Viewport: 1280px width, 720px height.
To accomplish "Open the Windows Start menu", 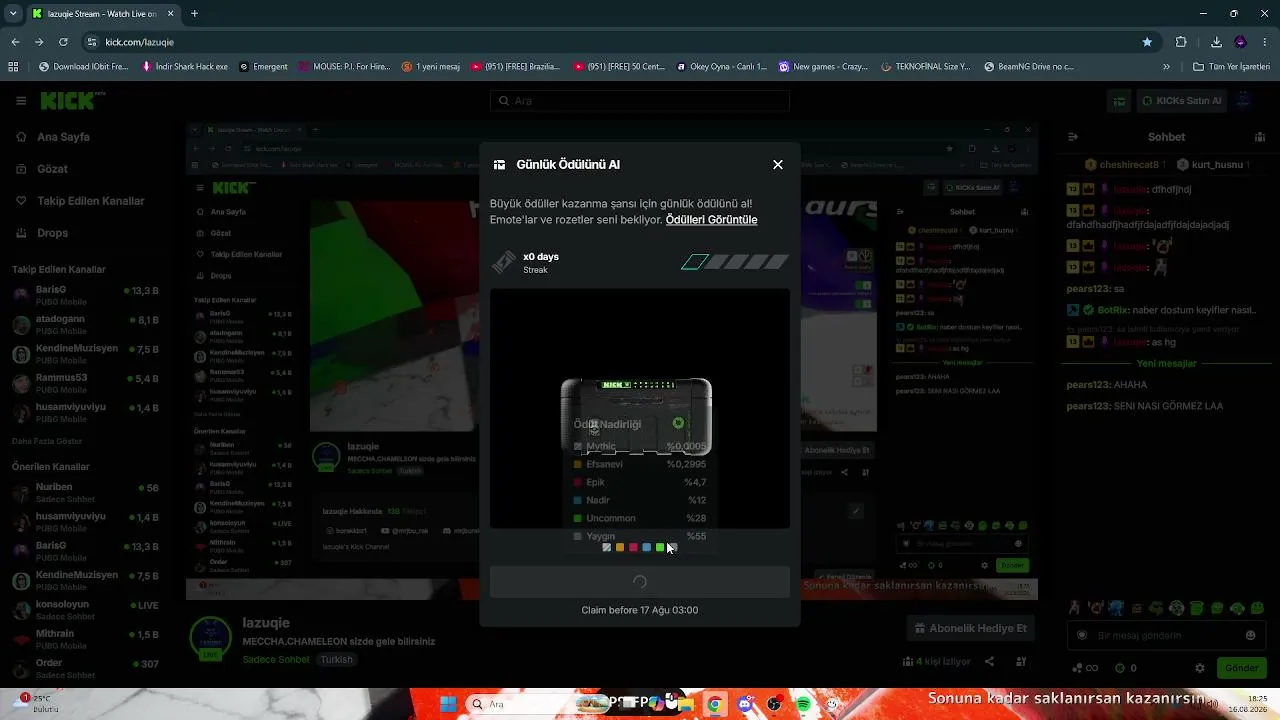I will tap(448, 704).
